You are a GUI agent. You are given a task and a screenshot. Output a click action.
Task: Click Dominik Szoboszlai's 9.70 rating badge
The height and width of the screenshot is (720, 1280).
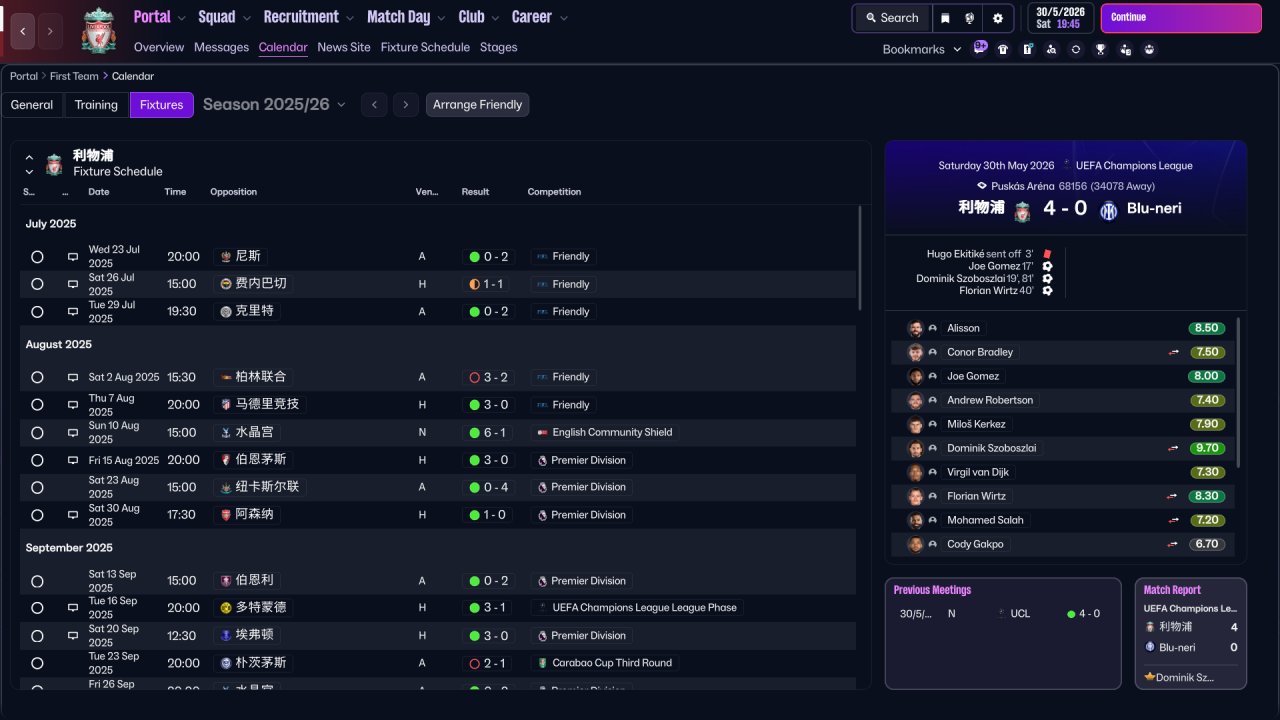tap(1207, 448)
